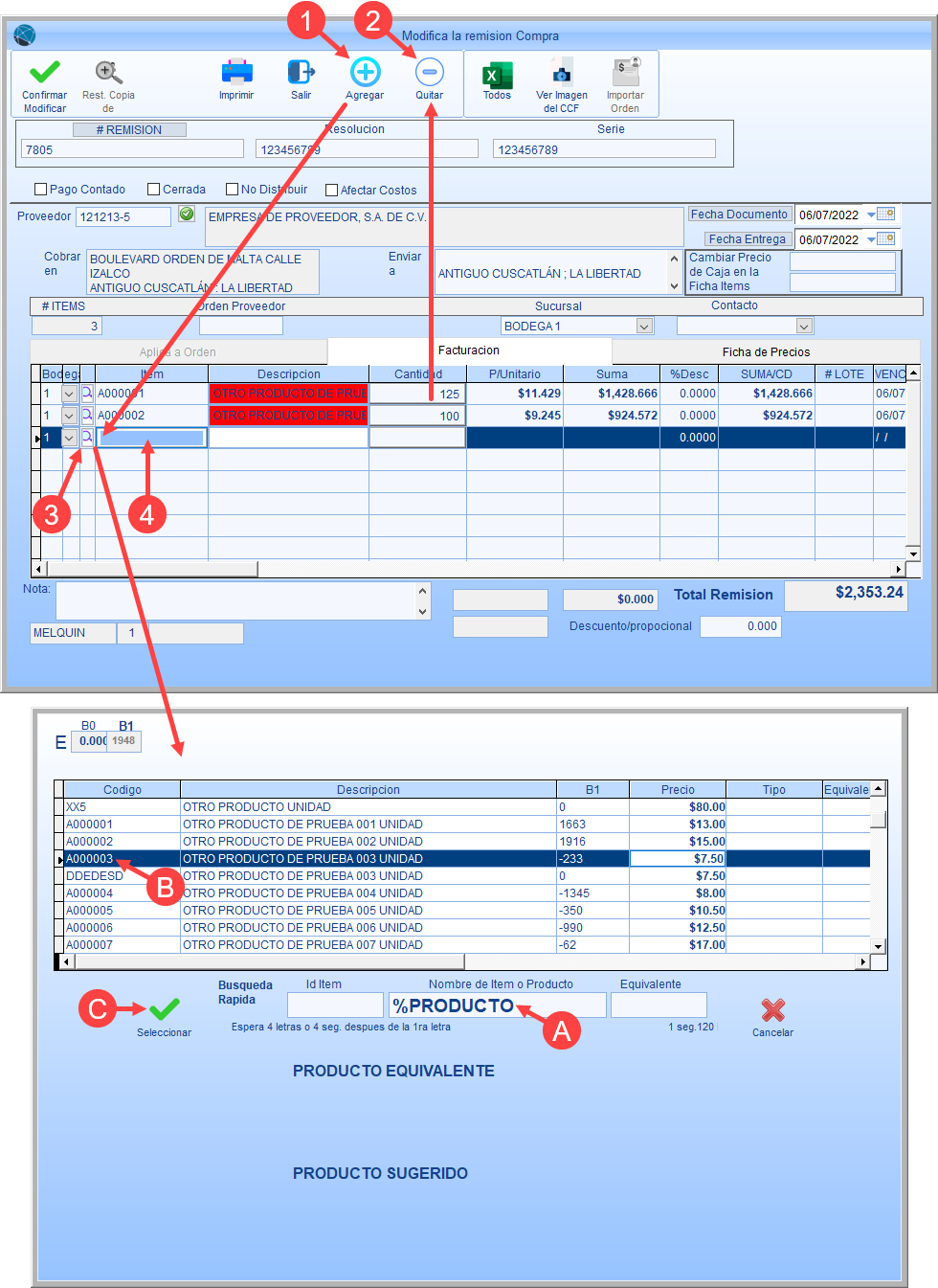Viewport: 938px width, 1288px height.
Task: Open Ver Imagen del CCF icon
Action: pos(562,72)
